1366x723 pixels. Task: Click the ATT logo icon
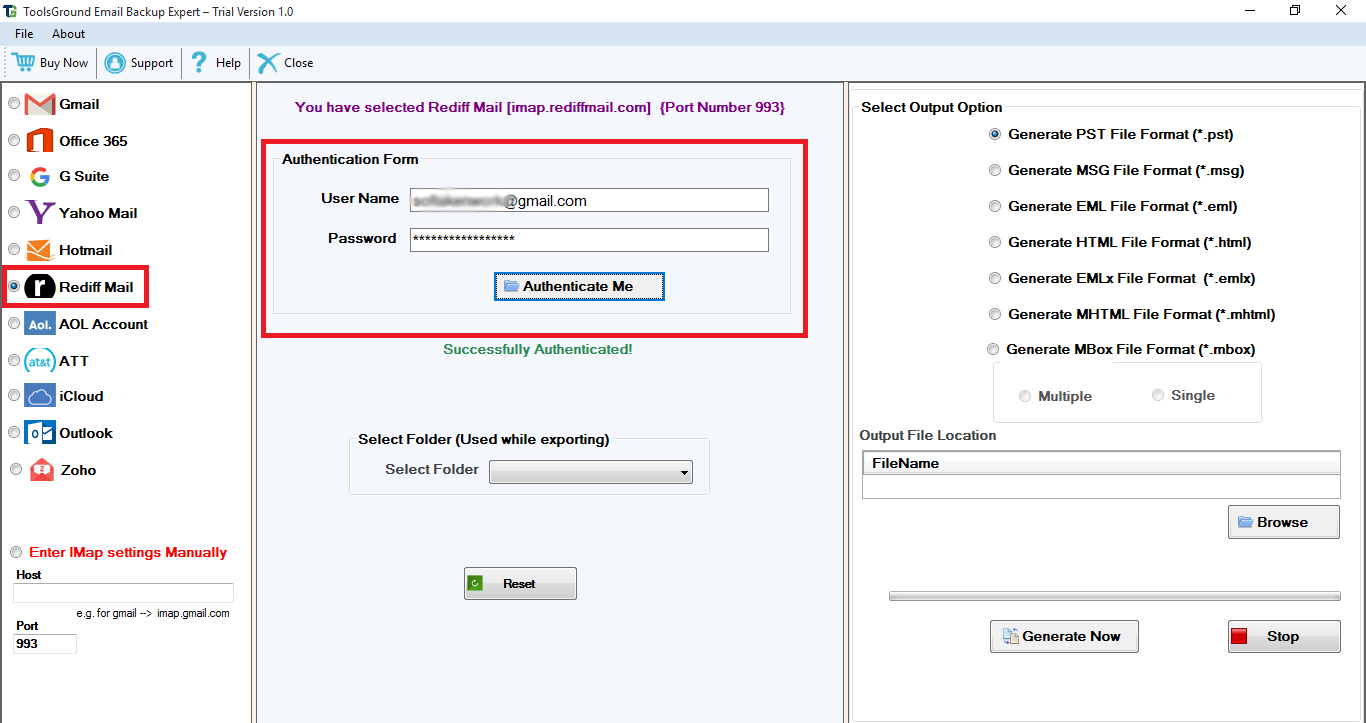tap(40, 361)
